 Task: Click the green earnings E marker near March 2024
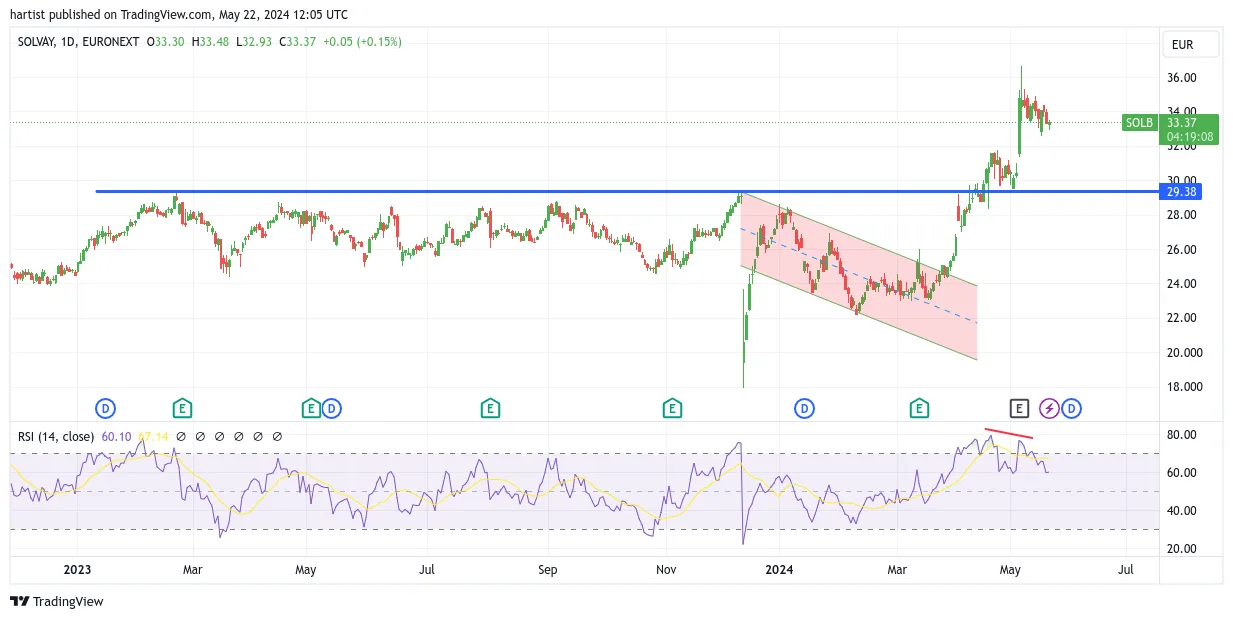919,408
